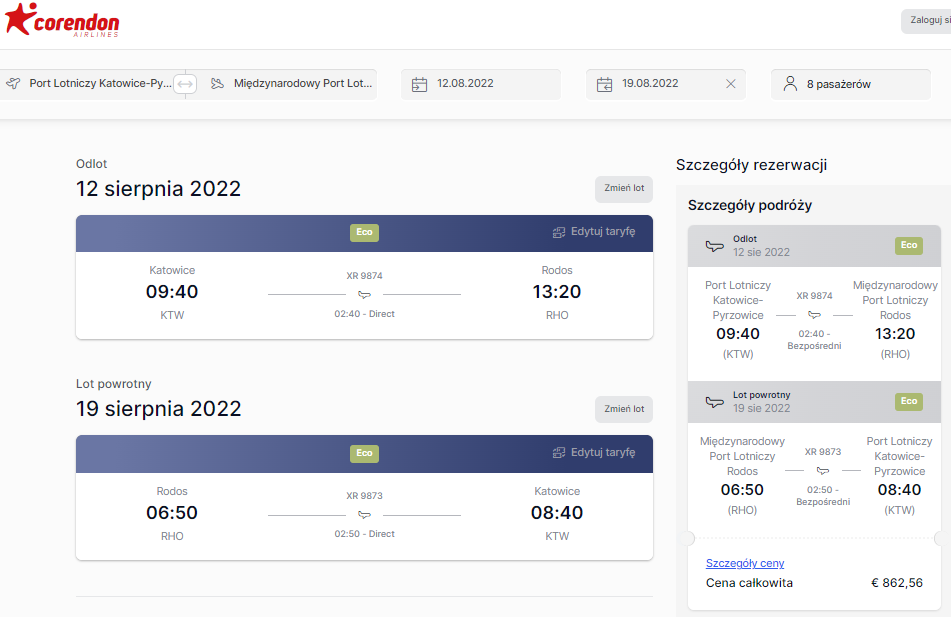The image size is (951, 617).
Task: Click Eco badge in Lot powrotny summary
Action: (x=909, y=401)
